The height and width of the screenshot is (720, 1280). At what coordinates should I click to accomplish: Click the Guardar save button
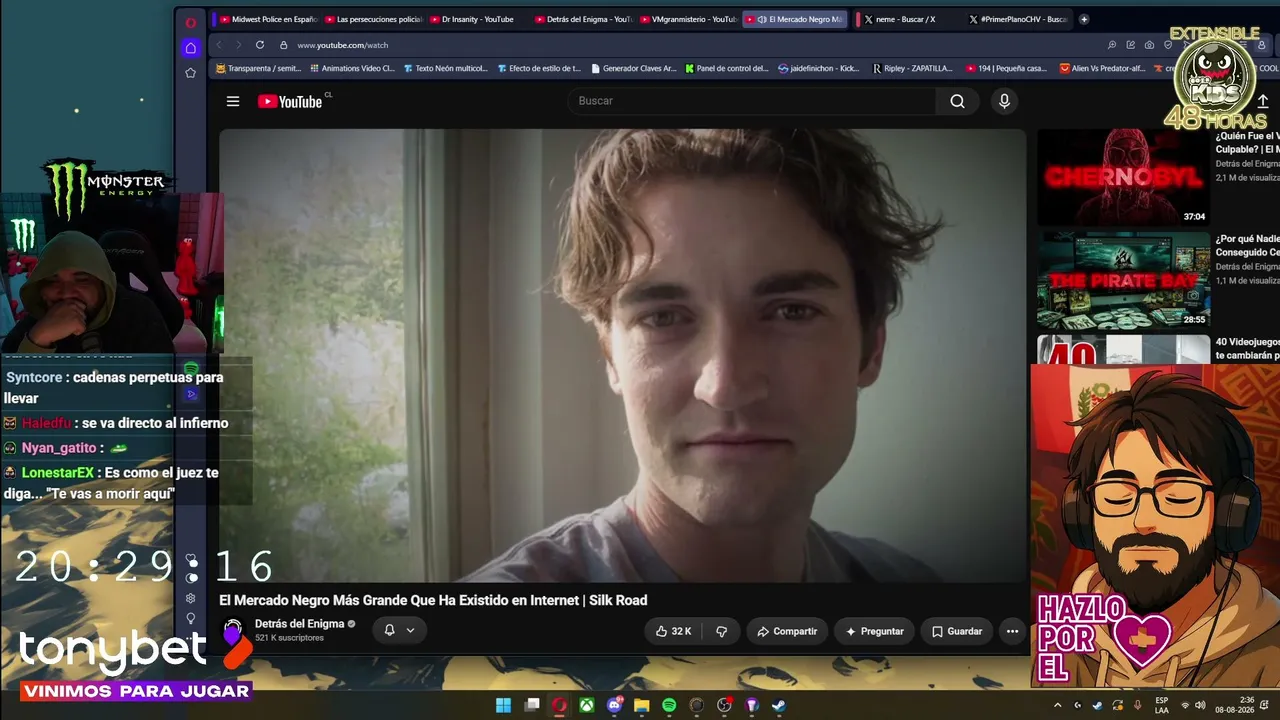click(x=957, y=631)
